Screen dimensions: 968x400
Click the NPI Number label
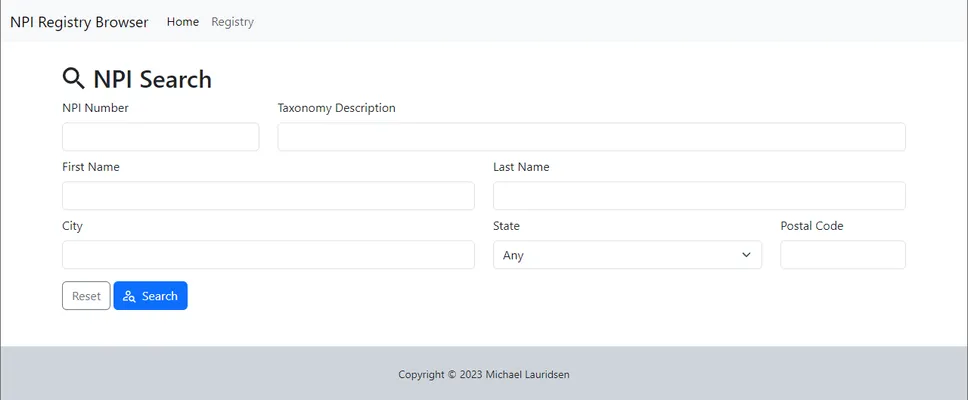95,108
